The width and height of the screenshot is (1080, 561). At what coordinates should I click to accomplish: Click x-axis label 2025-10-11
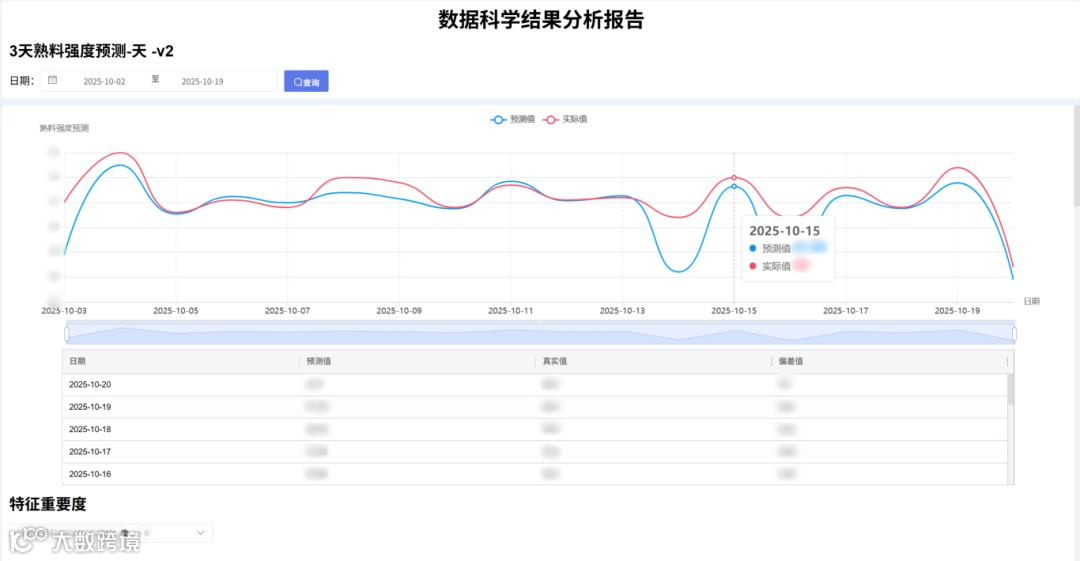click(x=510, y=311)
